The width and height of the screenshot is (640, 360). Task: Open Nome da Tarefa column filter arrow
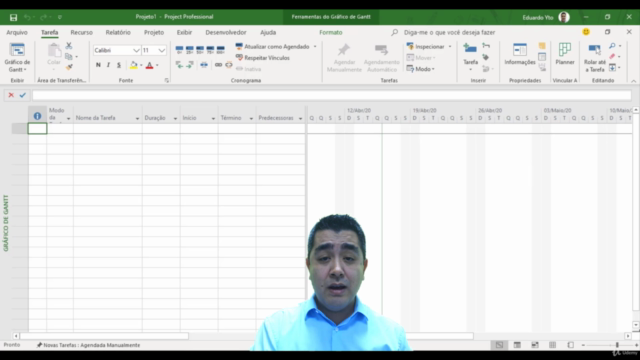137,118
